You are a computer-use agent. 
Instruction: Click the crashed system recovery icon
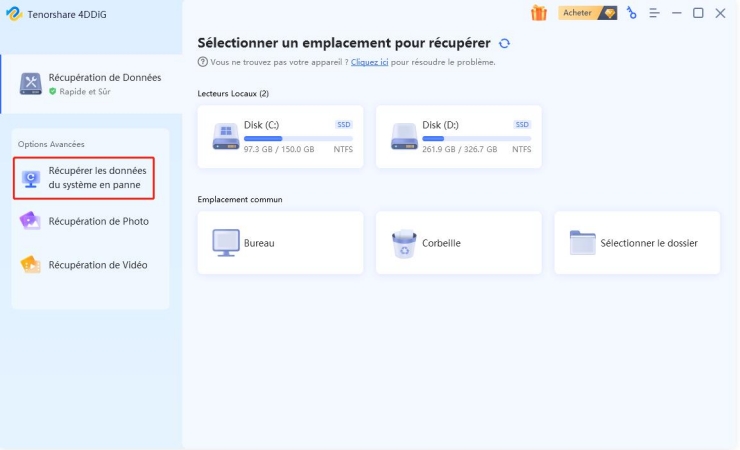tap(31, 179)
